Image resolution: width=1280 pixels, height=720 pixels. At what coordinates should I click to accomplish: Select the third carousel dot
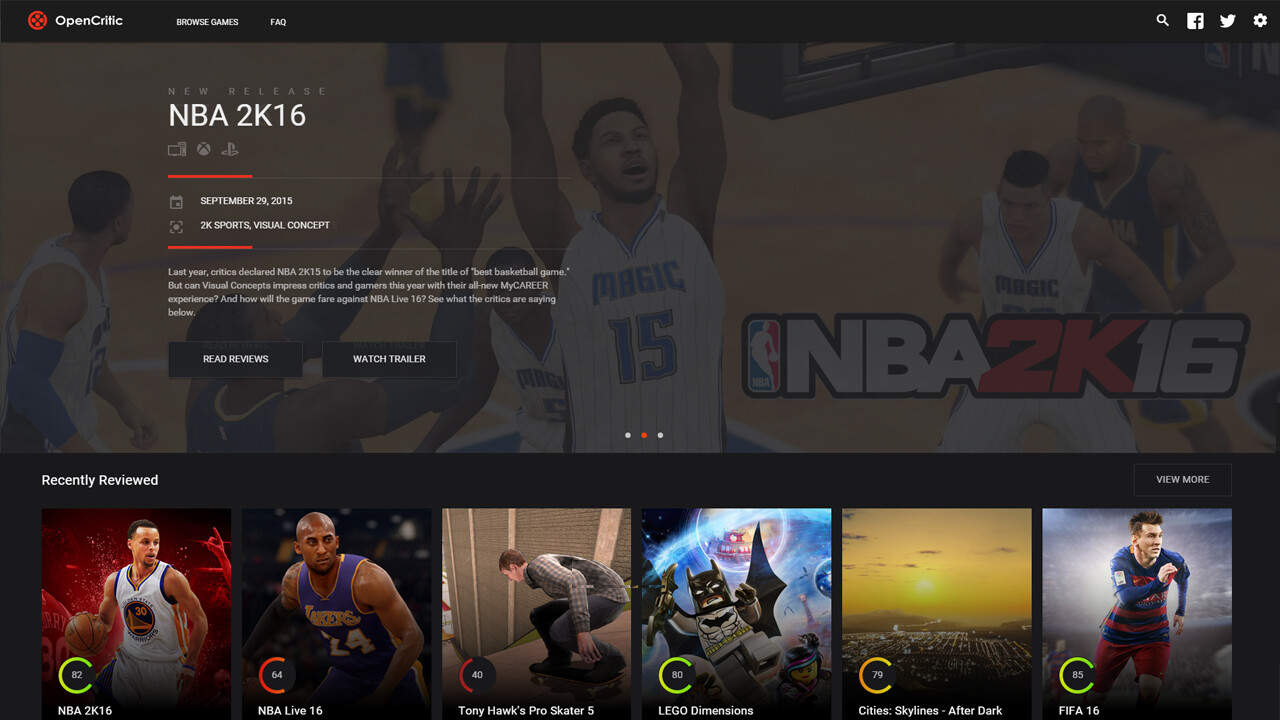(x=660, y=435)
